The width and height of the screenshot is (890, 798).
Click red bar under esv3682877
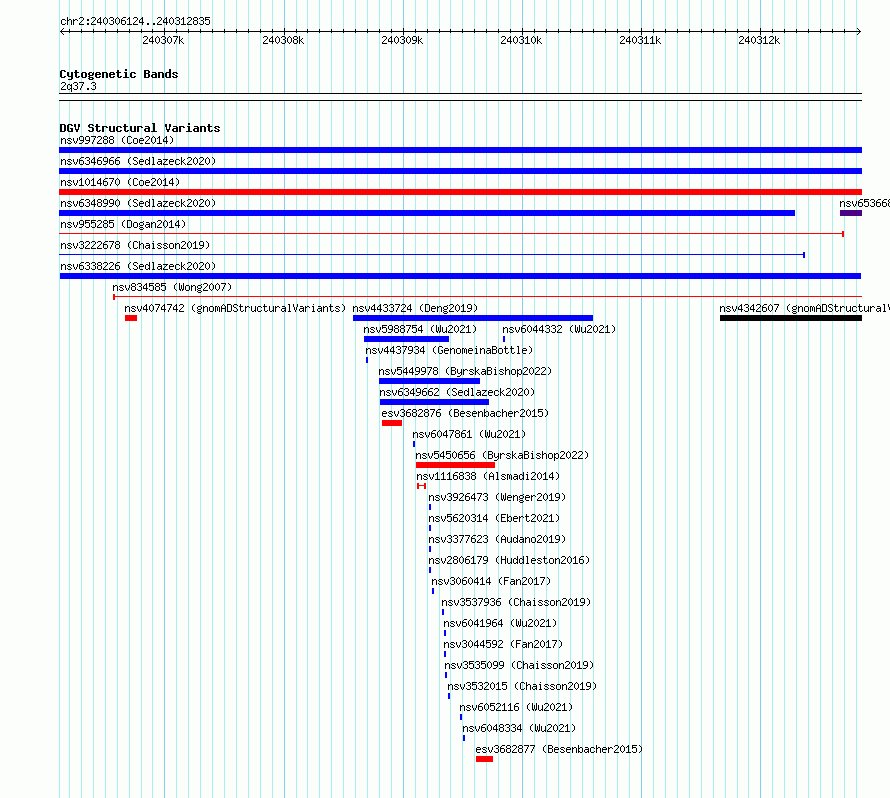click(484, 759)
